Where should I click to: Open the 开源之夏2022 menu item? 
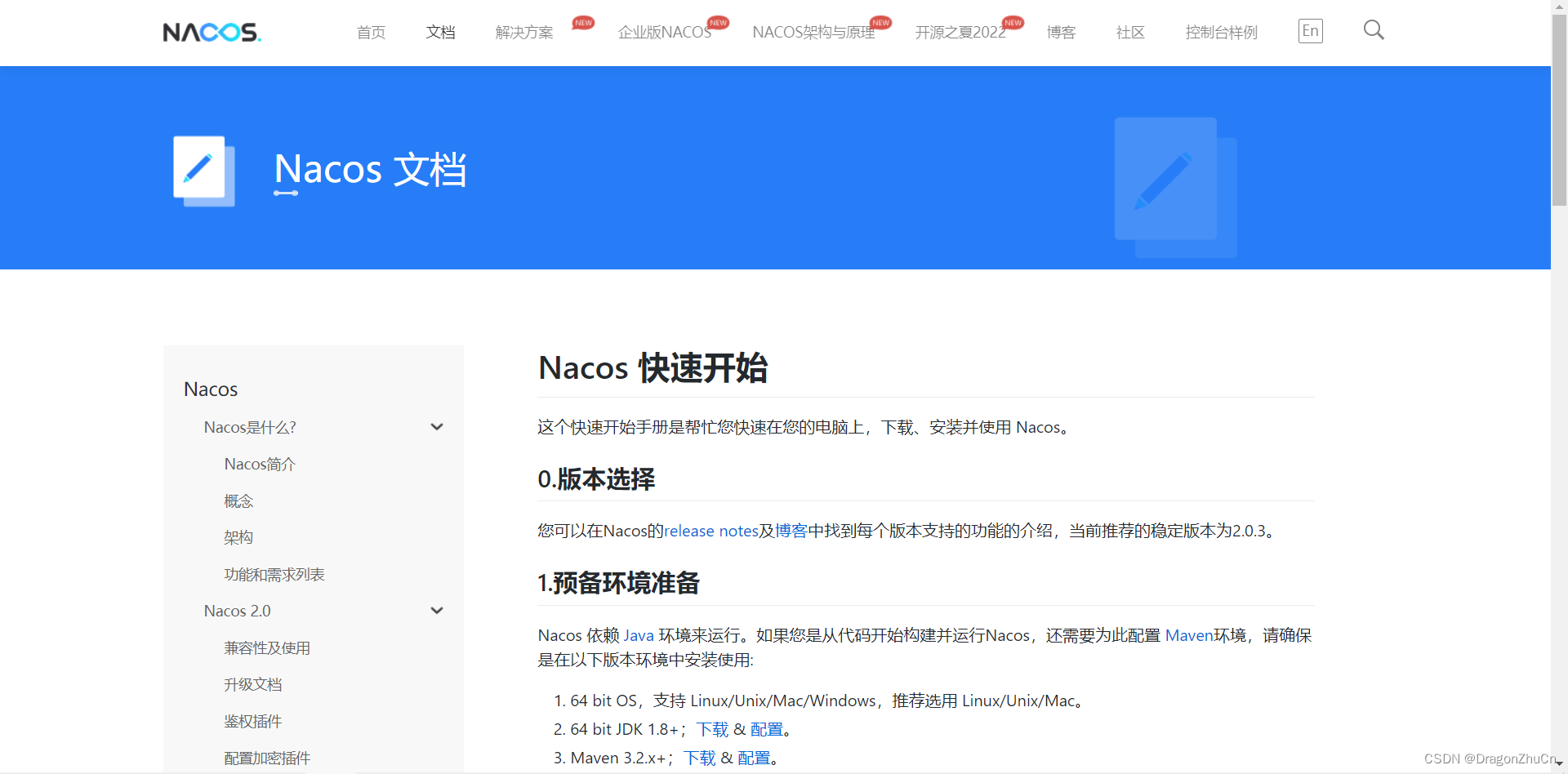coord(960,32)
